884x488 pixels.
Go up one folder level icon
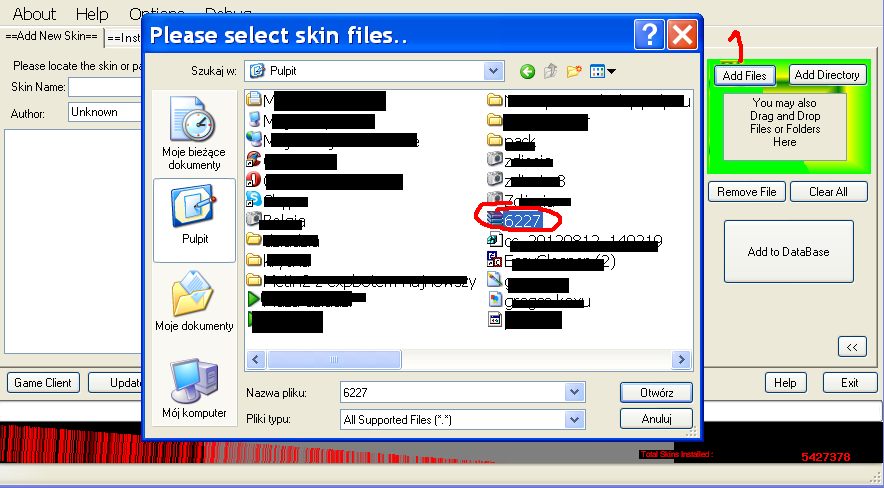coord(550,72)
